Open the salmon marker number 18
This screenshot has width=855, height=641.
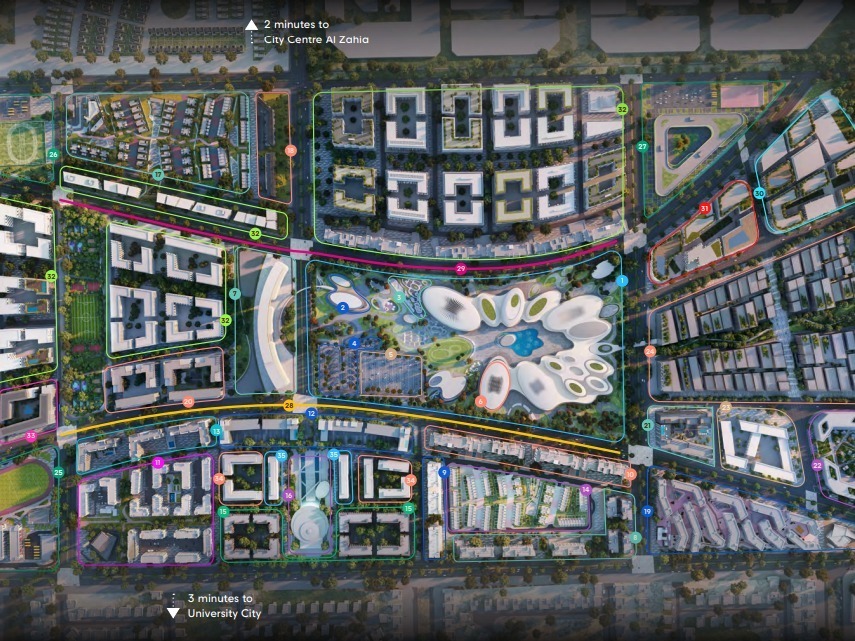(x=290, y=150)
